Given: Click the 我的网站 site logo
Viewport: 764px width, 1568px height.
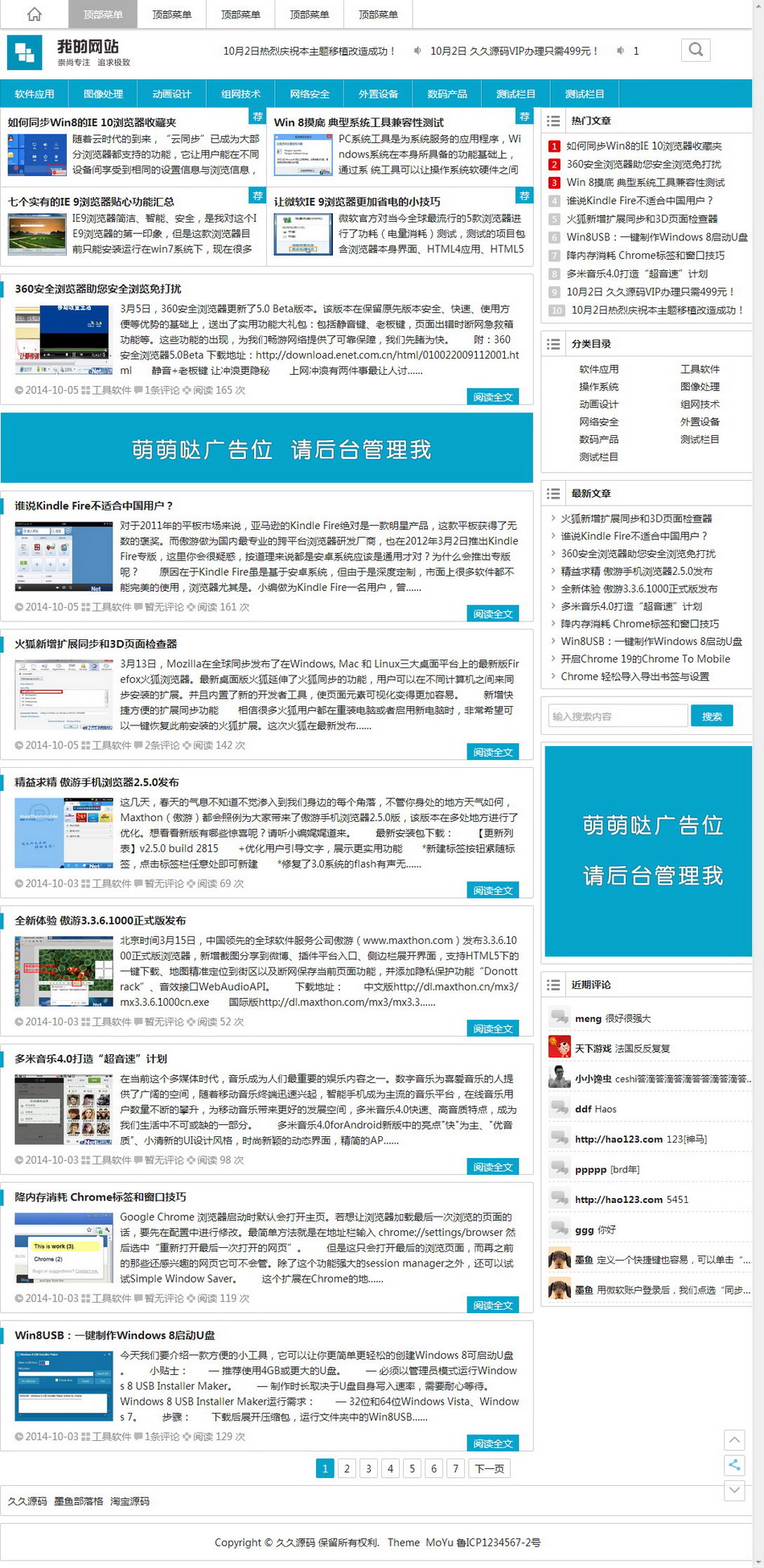Looking at the screenshot, I should click(68, 52).
